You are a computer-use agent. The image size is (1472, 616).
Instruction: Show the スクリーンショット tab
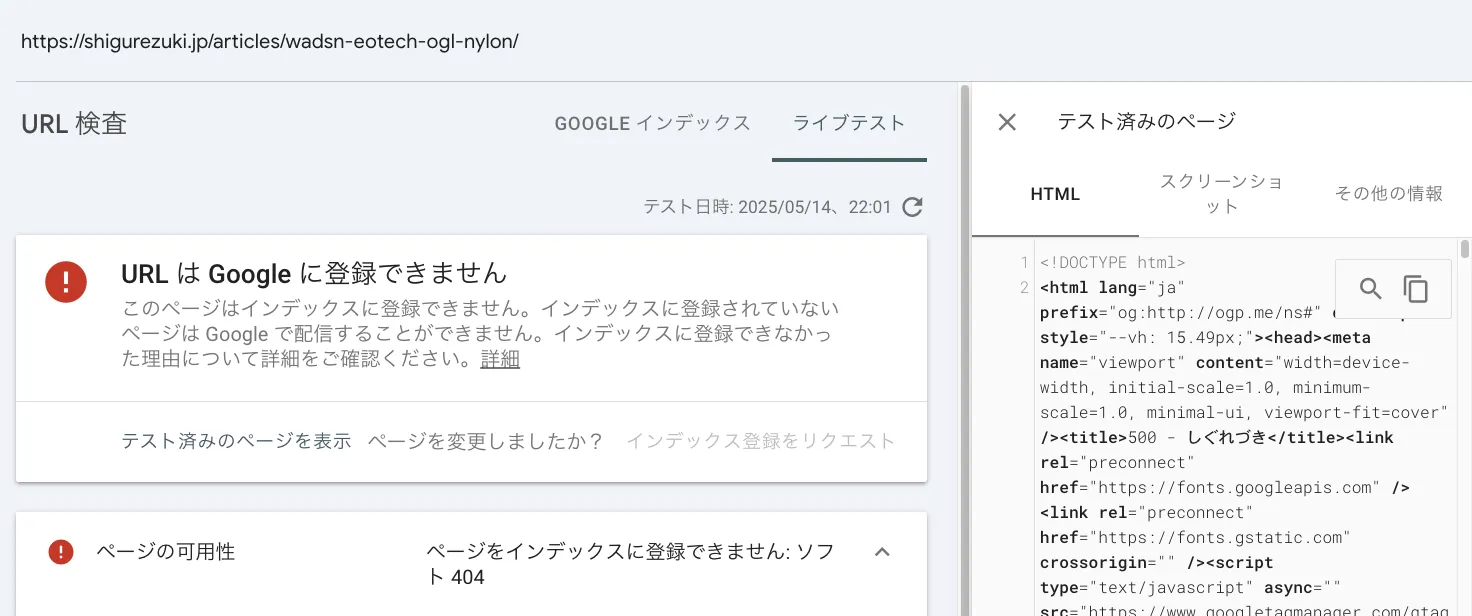[1221, 194]
